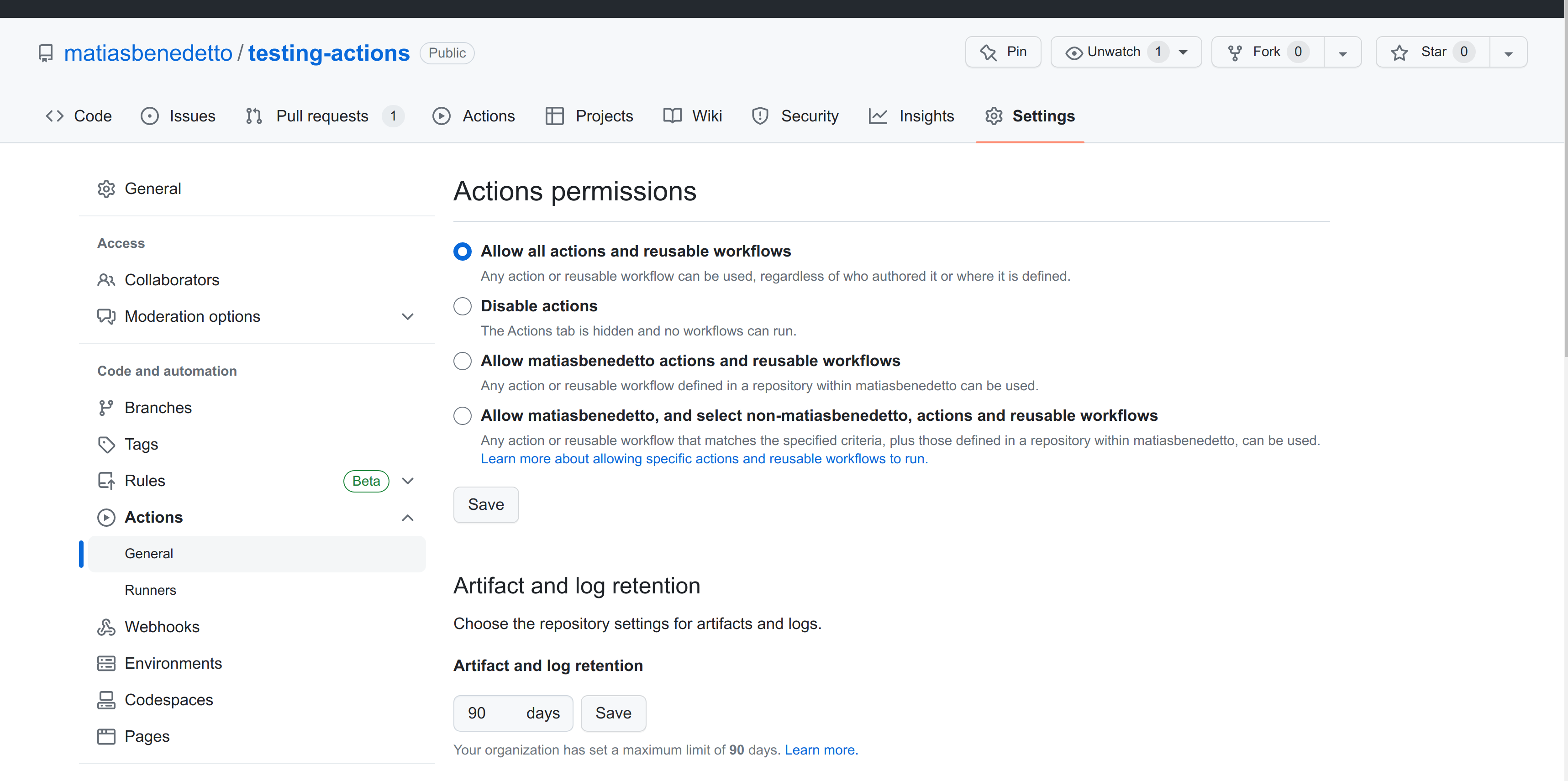The image size is (1568, 781).
Task: Click the Issues circle icon
Action: pos(150,115)
